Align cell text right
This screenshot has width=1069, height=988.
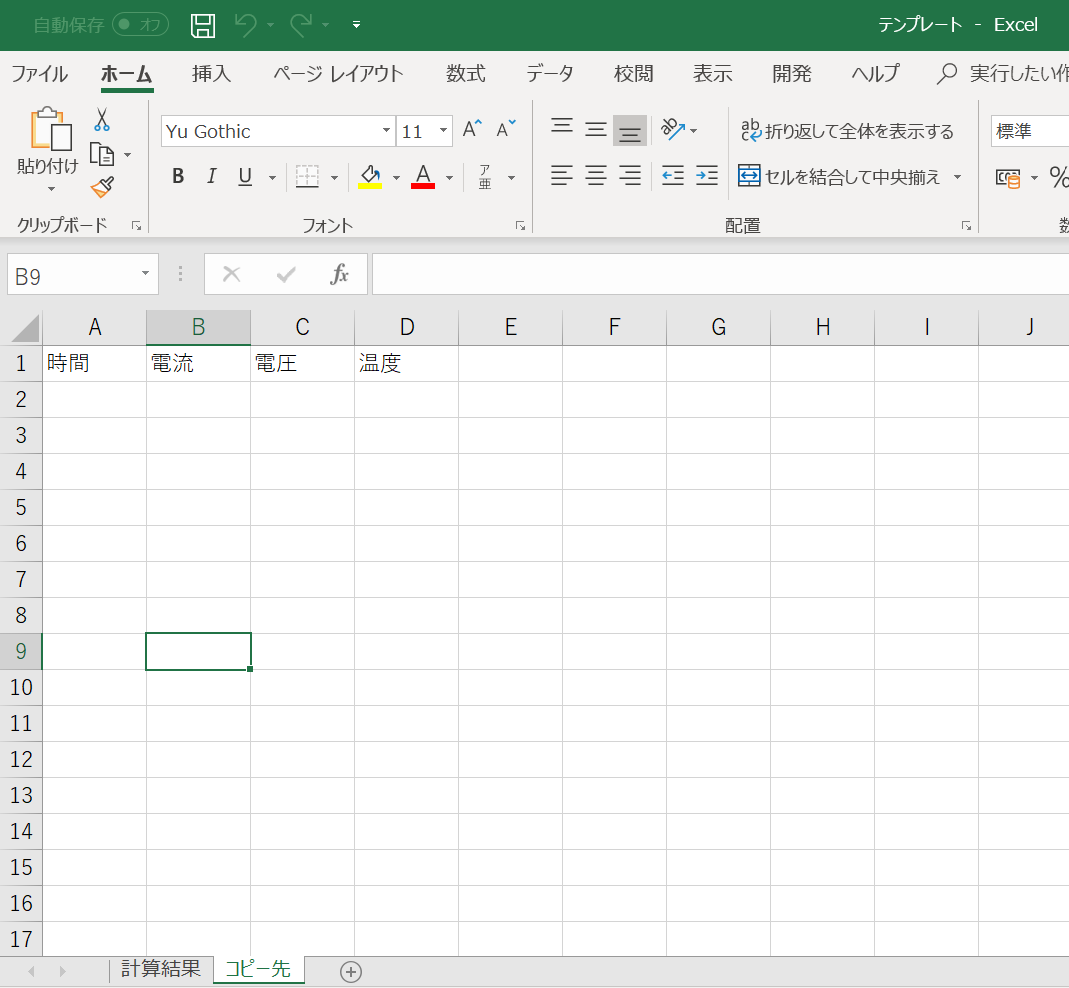coord(630,176)
